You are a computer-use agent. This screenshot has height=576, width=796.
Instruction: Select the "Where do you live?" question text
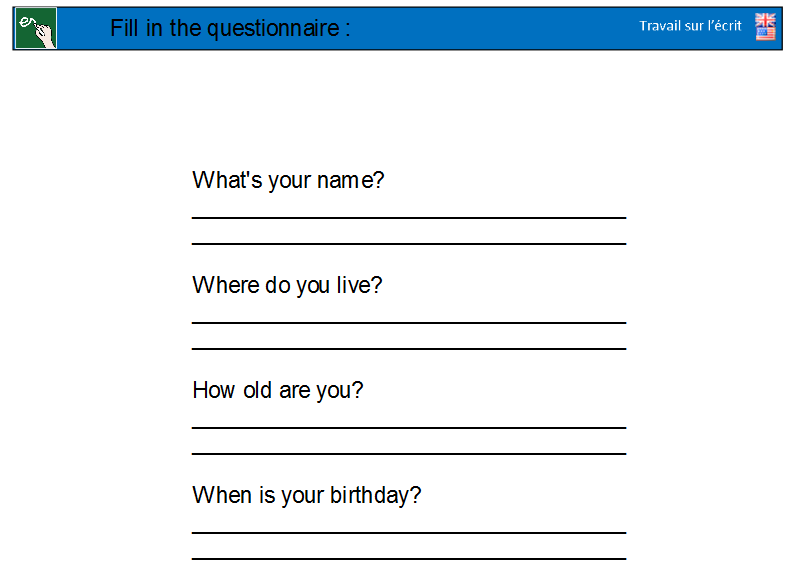point(287,286)
